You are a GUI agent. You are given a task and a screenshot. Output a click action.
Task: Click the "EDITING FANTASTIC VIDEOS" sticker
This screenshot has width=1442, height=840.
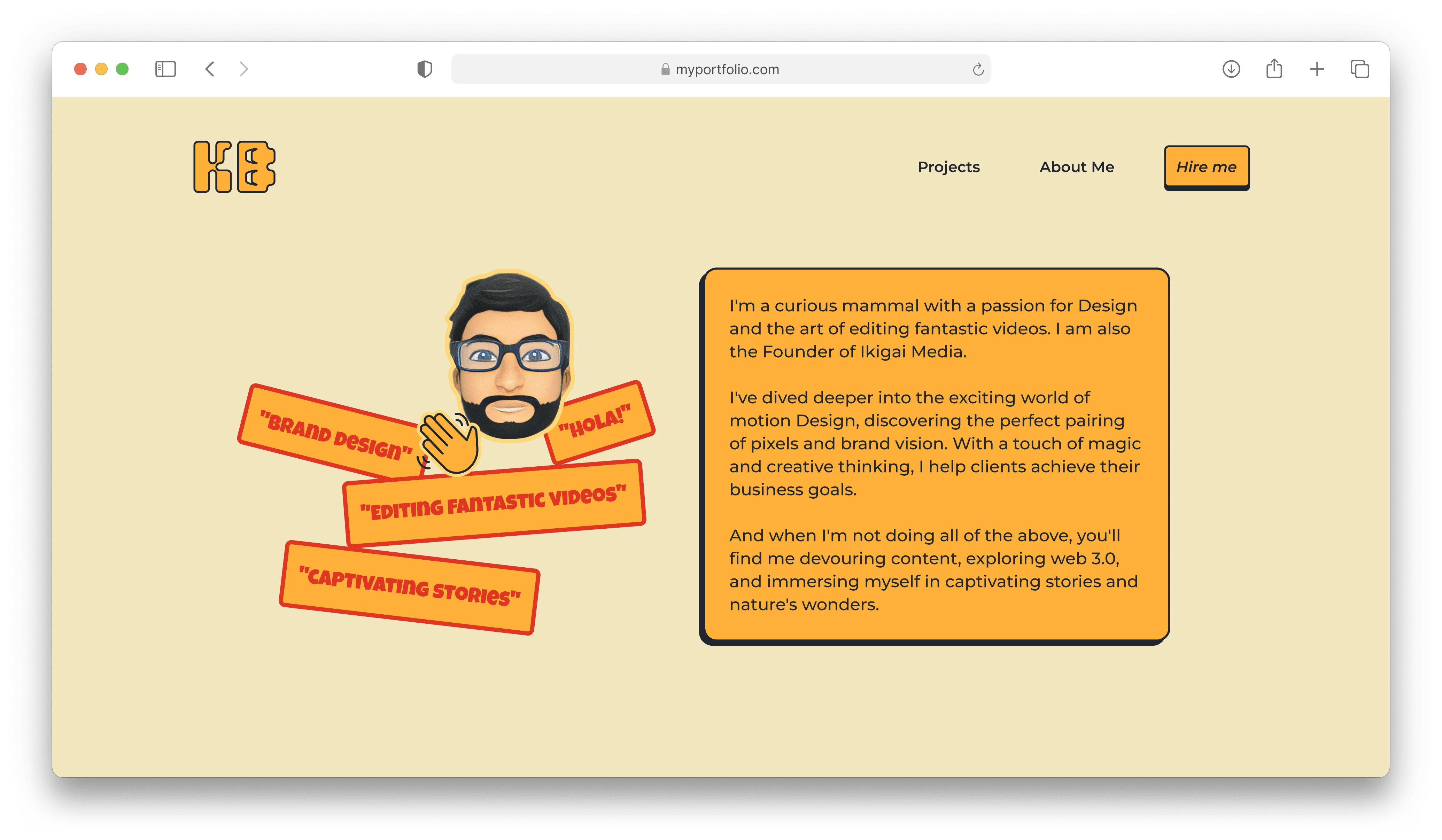pyautogui.click(x=495, y=503)
